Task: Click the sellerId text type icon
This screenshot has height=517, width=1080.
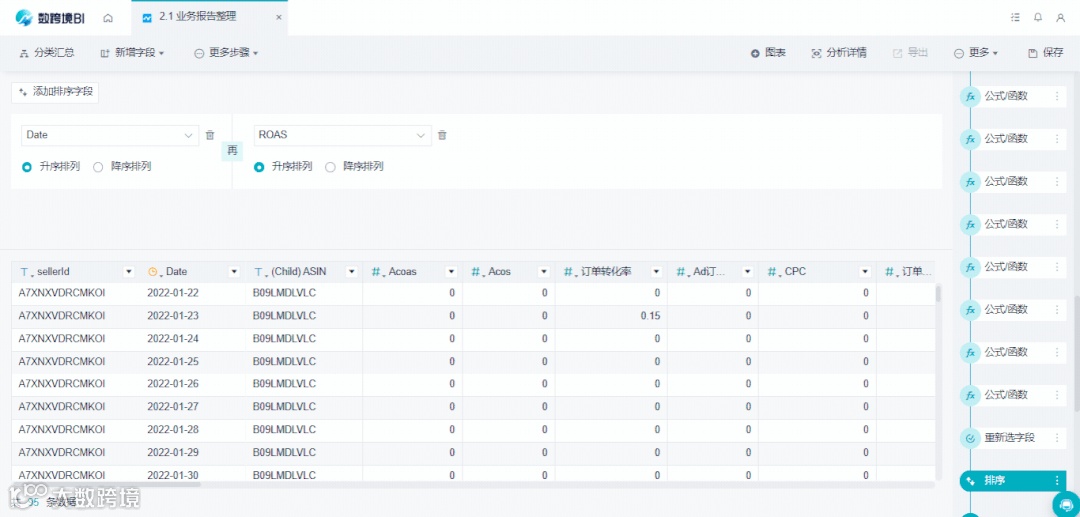Action: coord(26,272)
